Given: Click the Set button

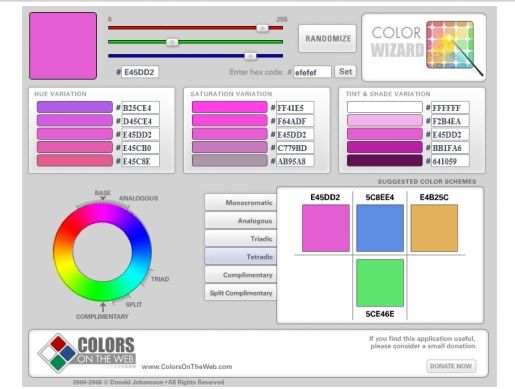Looking at the screenshot, I should click(x=345, y=71).
